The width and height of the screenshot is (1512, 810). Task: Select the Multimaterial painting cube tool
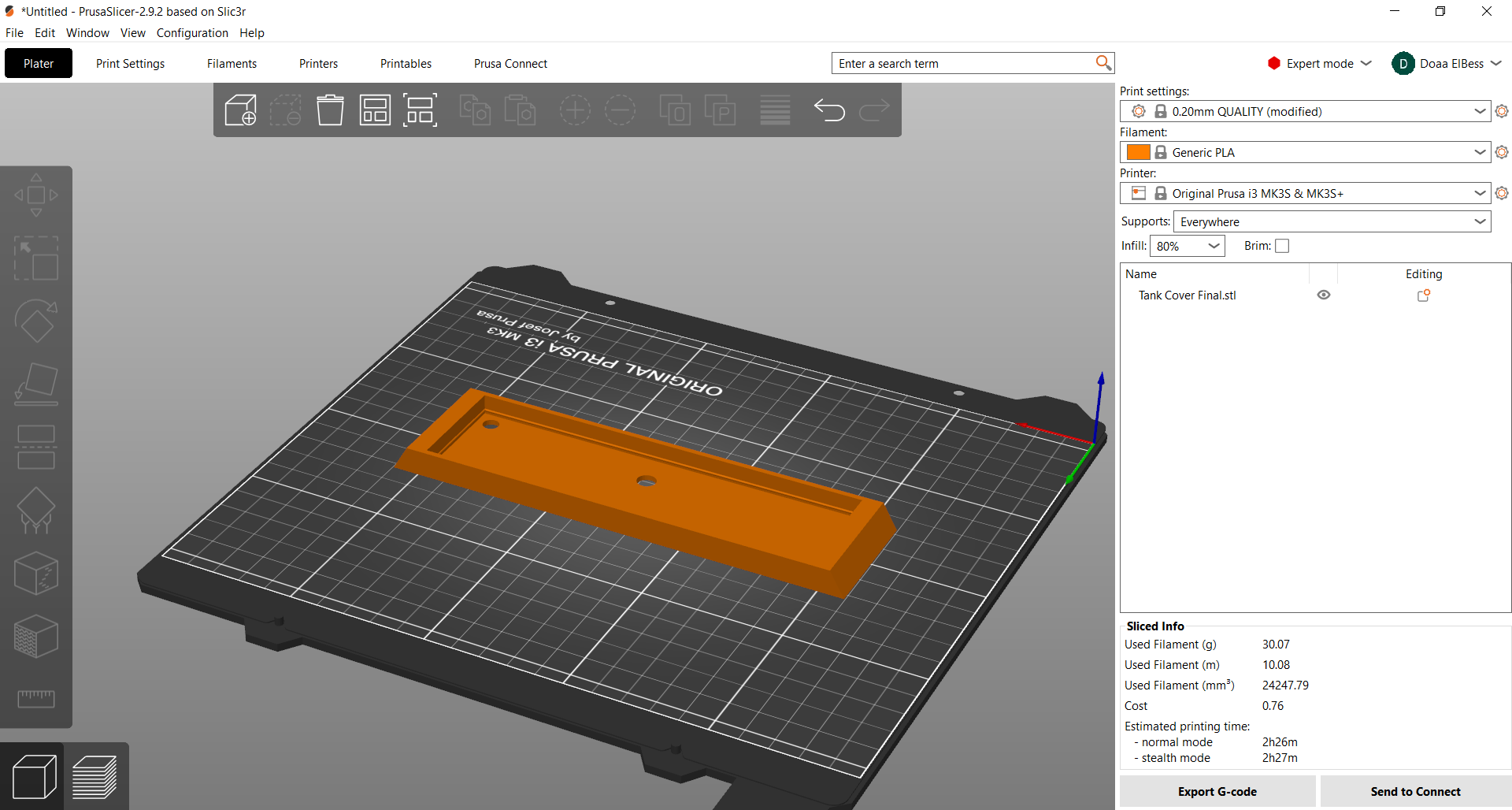pos(36,637)
